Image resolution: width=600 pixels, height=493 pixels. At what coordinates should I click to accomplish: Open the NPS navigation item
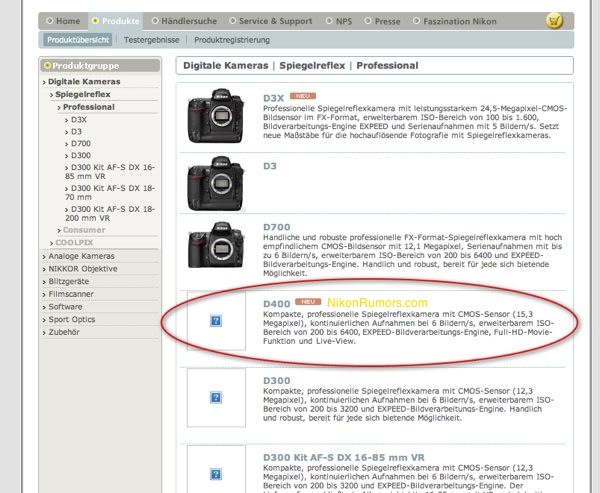339,21
